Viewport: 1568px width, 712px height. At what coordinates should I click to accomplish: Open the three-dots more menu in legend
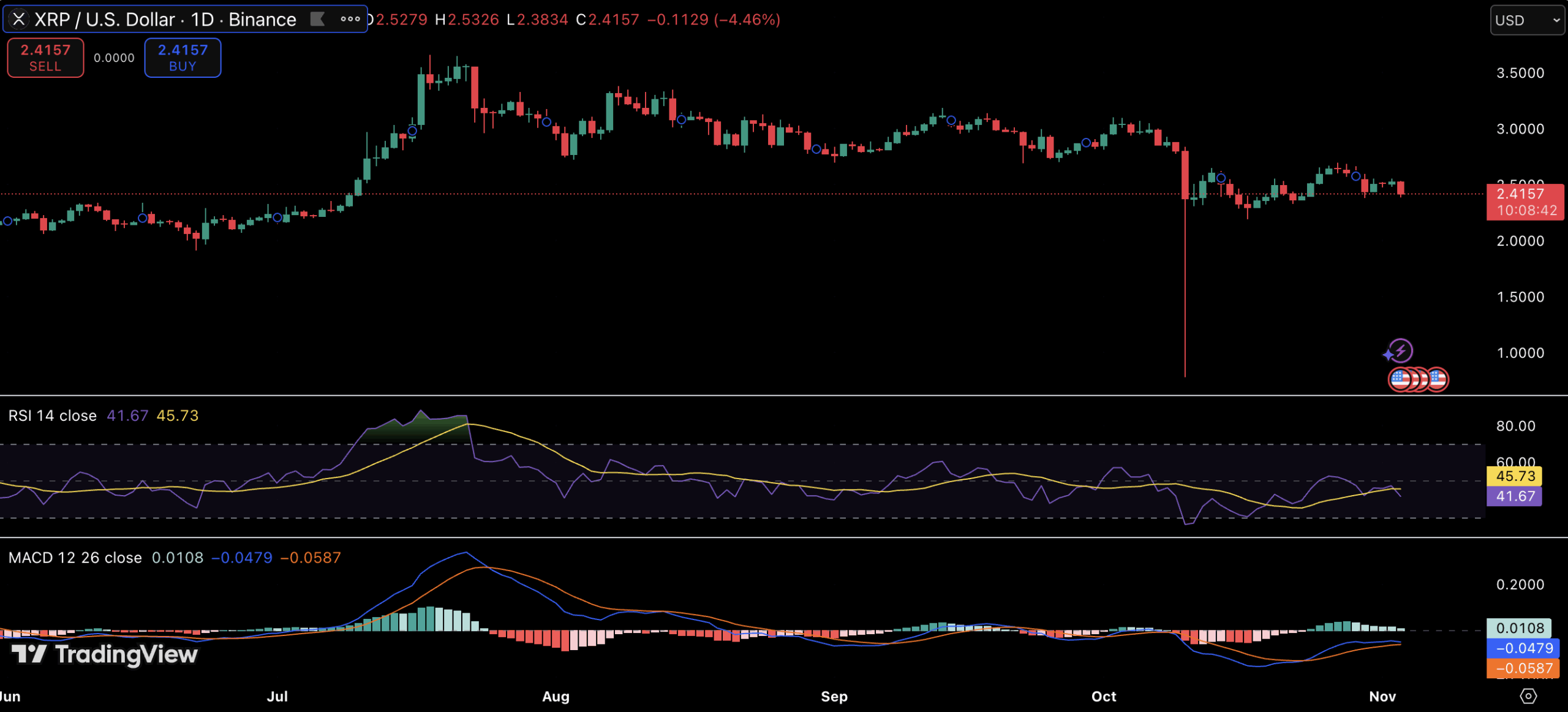click(x=350, y=20)
